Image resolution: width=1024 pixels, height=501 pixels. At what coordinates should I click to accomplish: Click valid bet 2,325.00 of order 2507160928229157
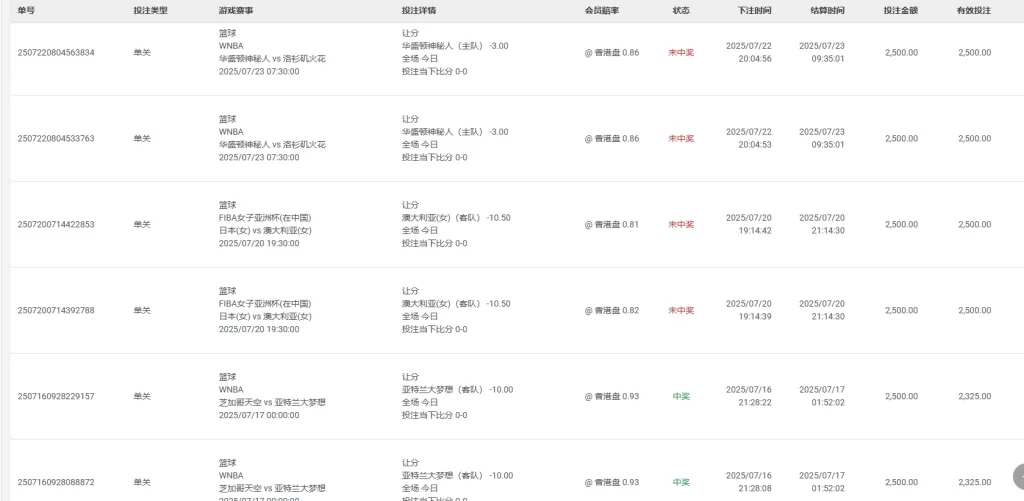tap(974, 396)
